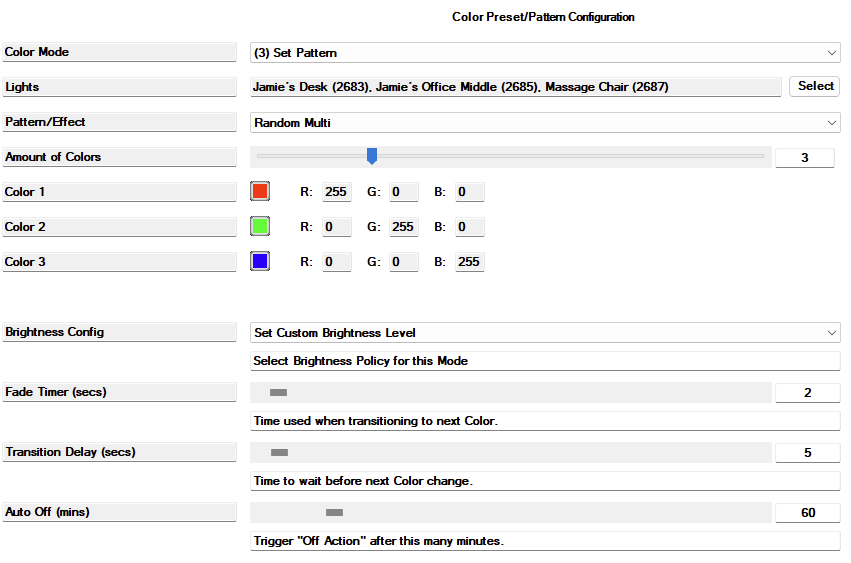Viewport: 851px width, 563px height.
Task: Click the Color 3 blue swatch
Action: click(x=260, y=261)
